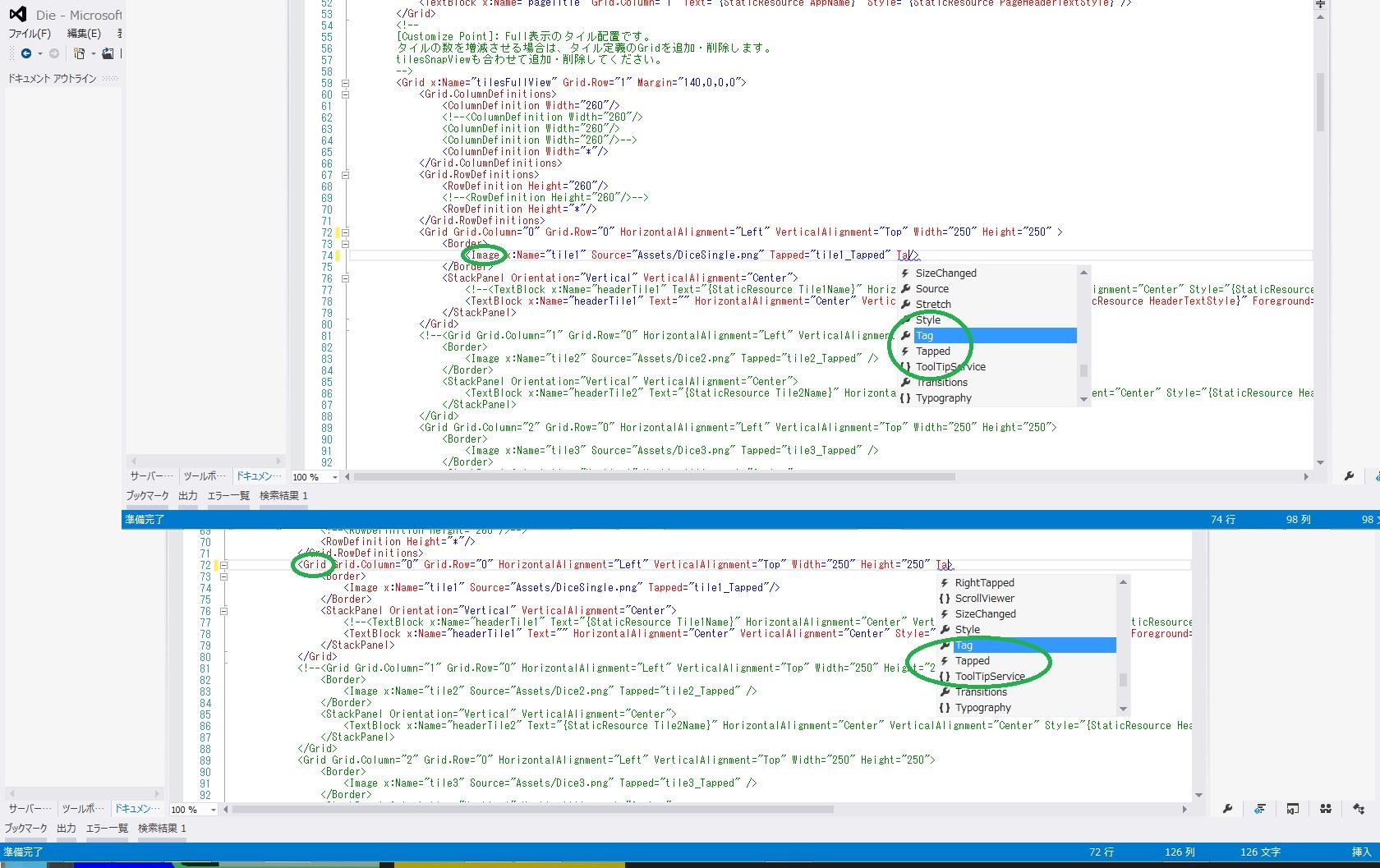Click the wrench icon in lower window
Viewport: 1380px width, 868px height.
(1227, 809)
